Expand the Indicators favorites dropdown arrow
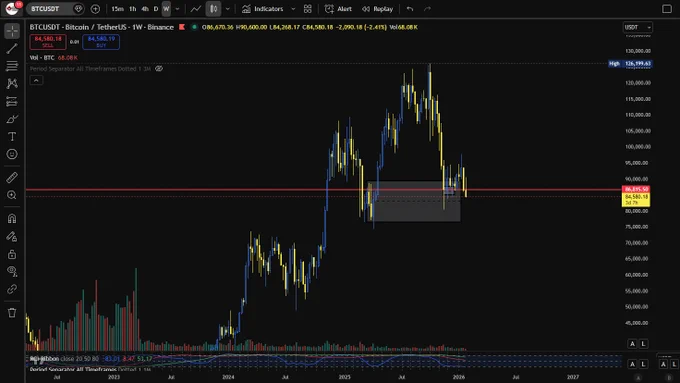Screen dimensions: 680x383 tap(293, 9)
